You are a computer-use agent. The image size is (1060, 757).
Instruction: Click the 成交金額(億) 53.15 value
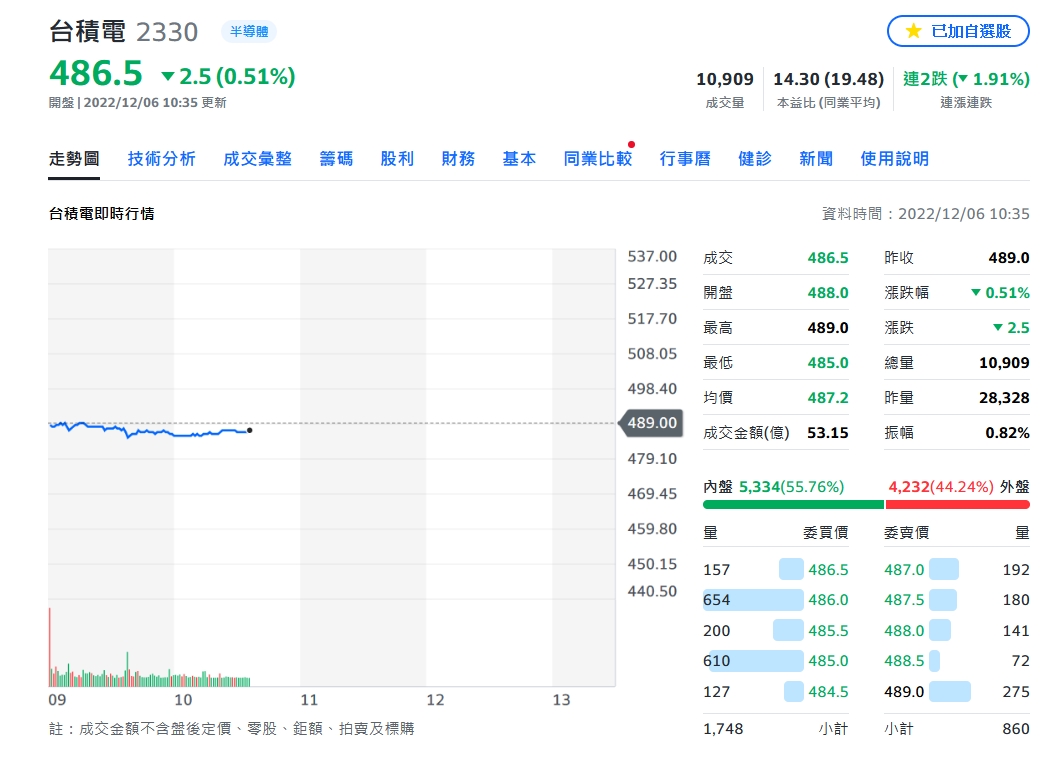(828, 433)
